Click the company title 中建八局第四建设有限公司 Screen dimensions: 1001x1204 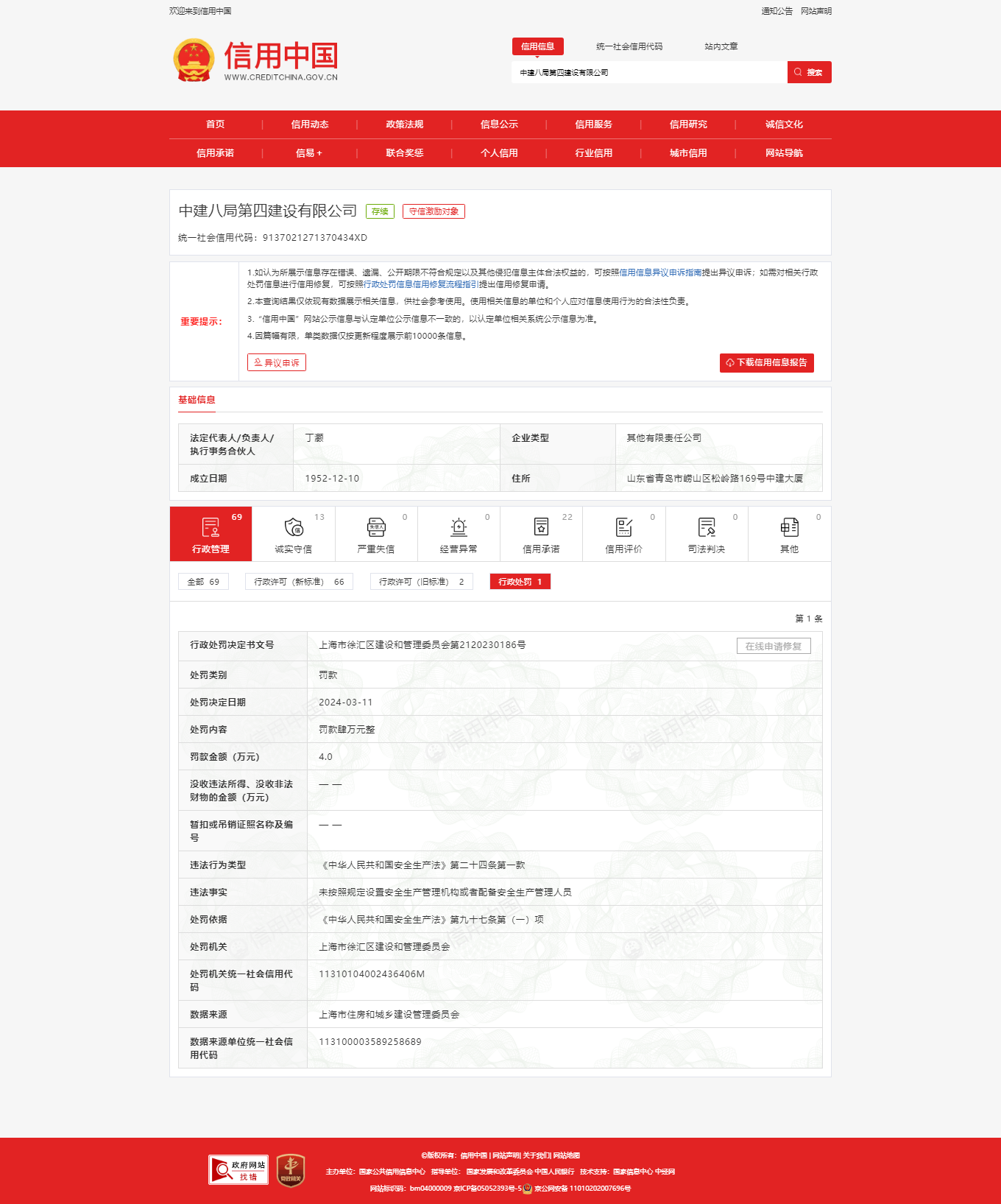pos(268,211)
